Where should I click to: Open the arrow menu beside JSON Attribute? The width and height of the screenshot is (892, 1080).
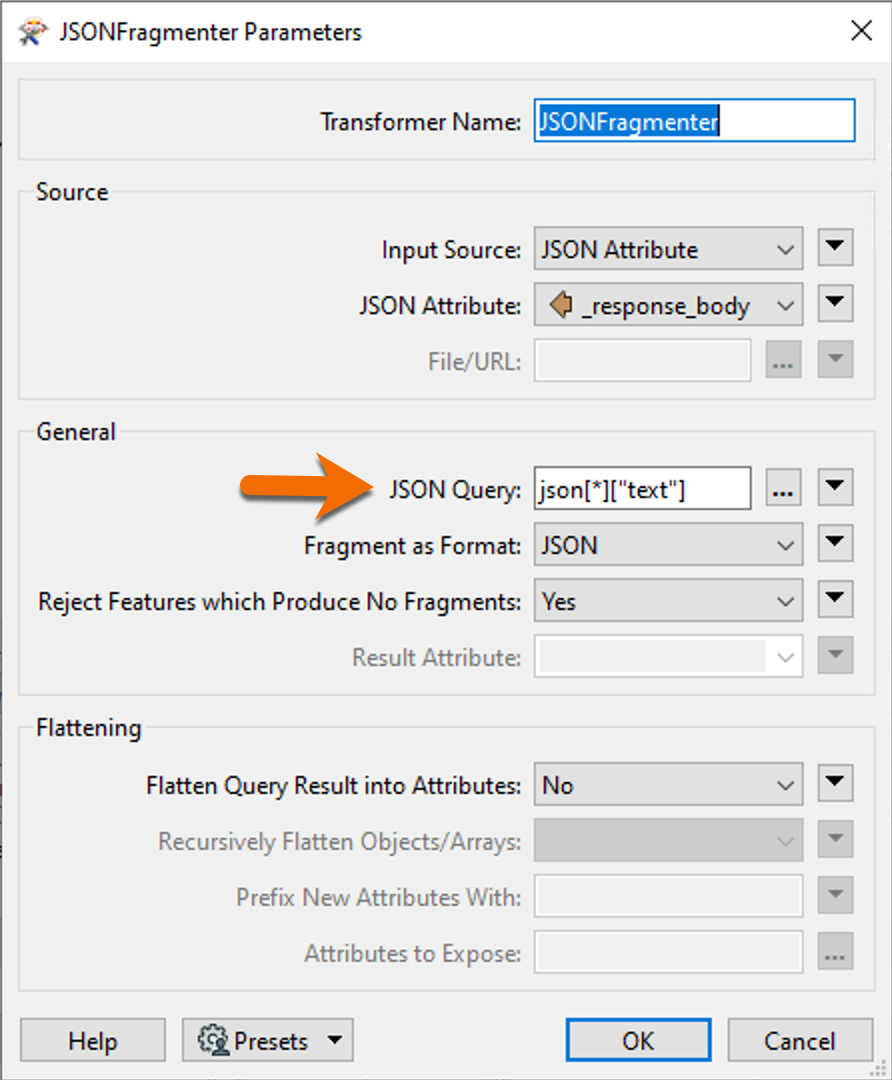[x=835, y=303]
